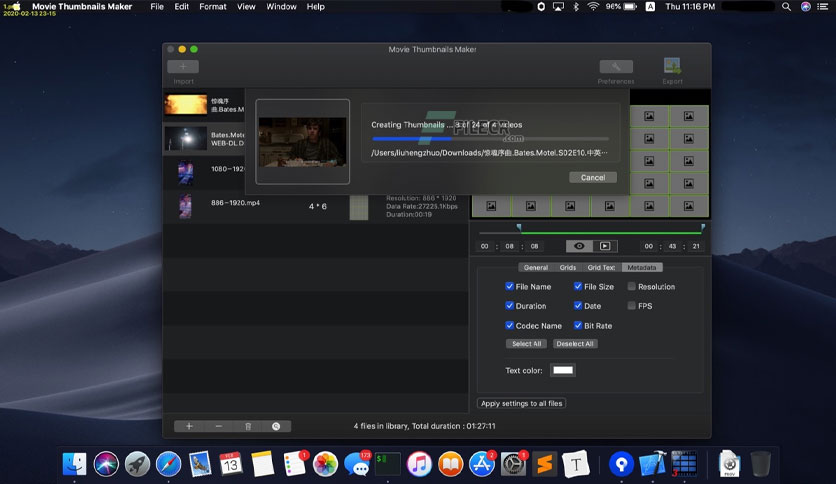Switch to the General tab
This screenshot has width=836, height=484.
point(535,268)
